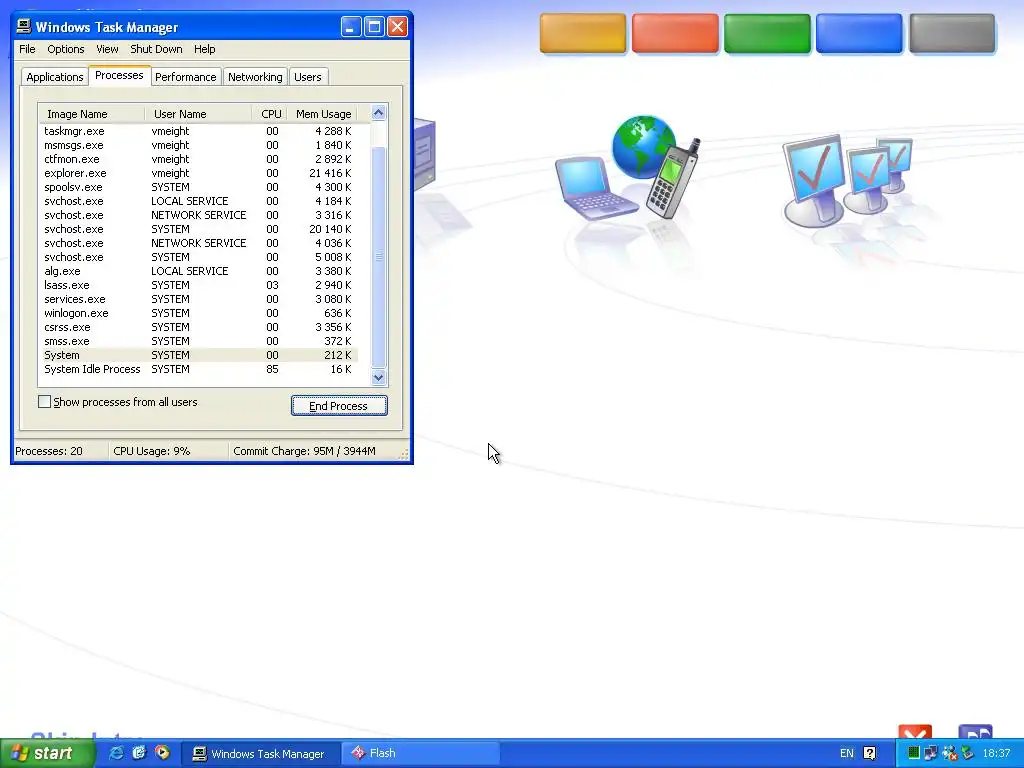Switch to the Users tab
1024x768 pixels.
(x=308, y=77)
